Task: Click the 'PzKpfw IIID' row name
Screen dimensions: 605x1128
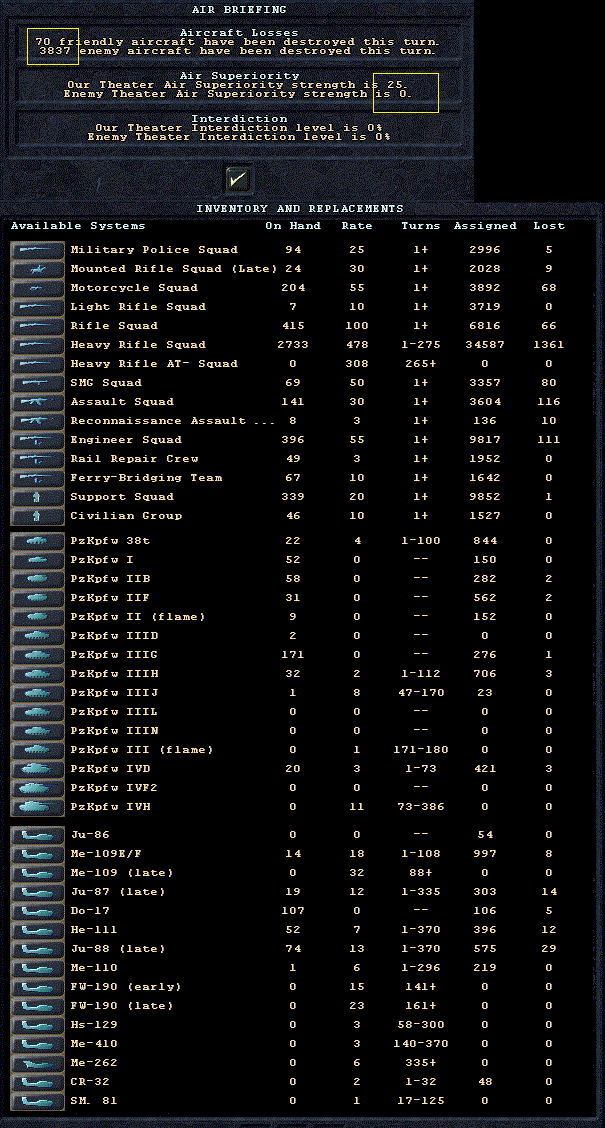Action: [114, 636]
